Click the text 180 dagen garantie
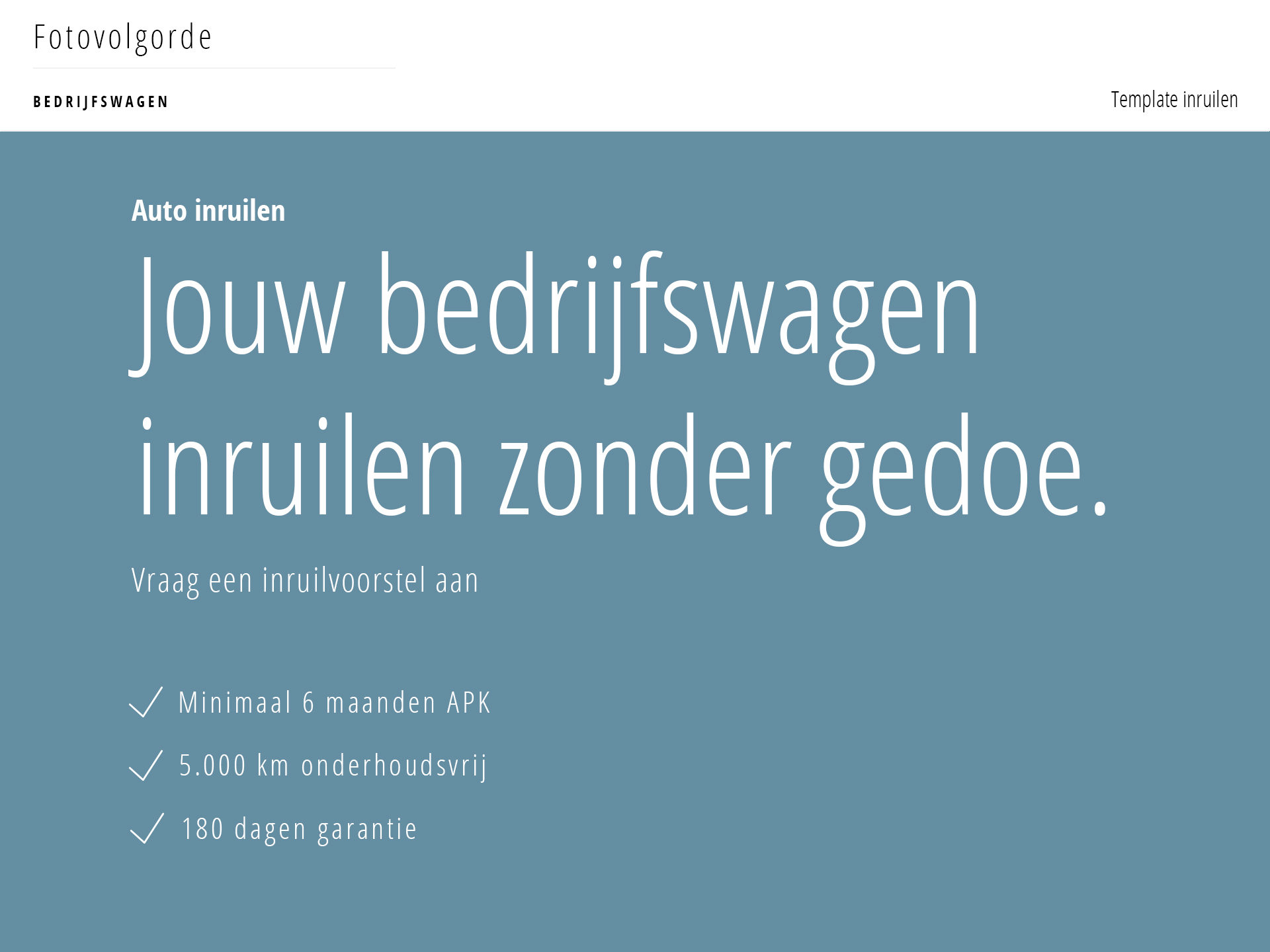 pos(300,830)
